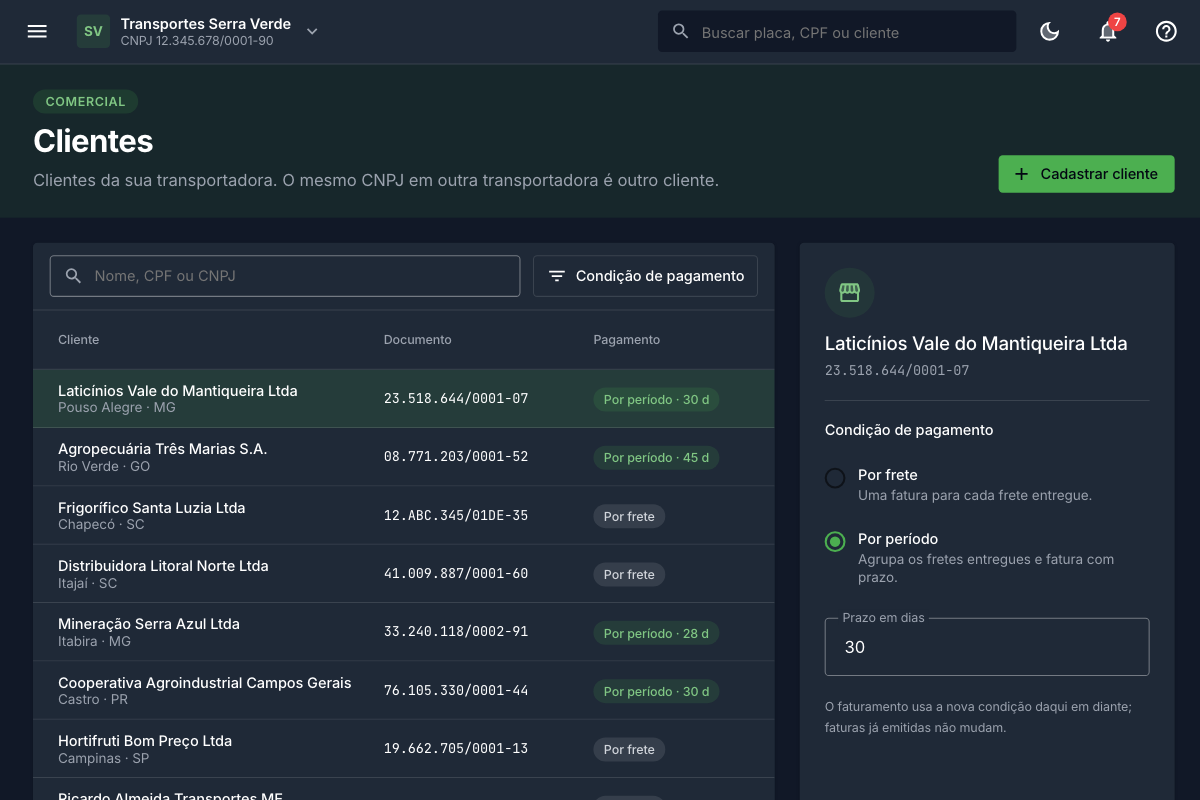Click document number 33.240.118/0002-91
Viewport: 1200px width, 800px height.
456,632
